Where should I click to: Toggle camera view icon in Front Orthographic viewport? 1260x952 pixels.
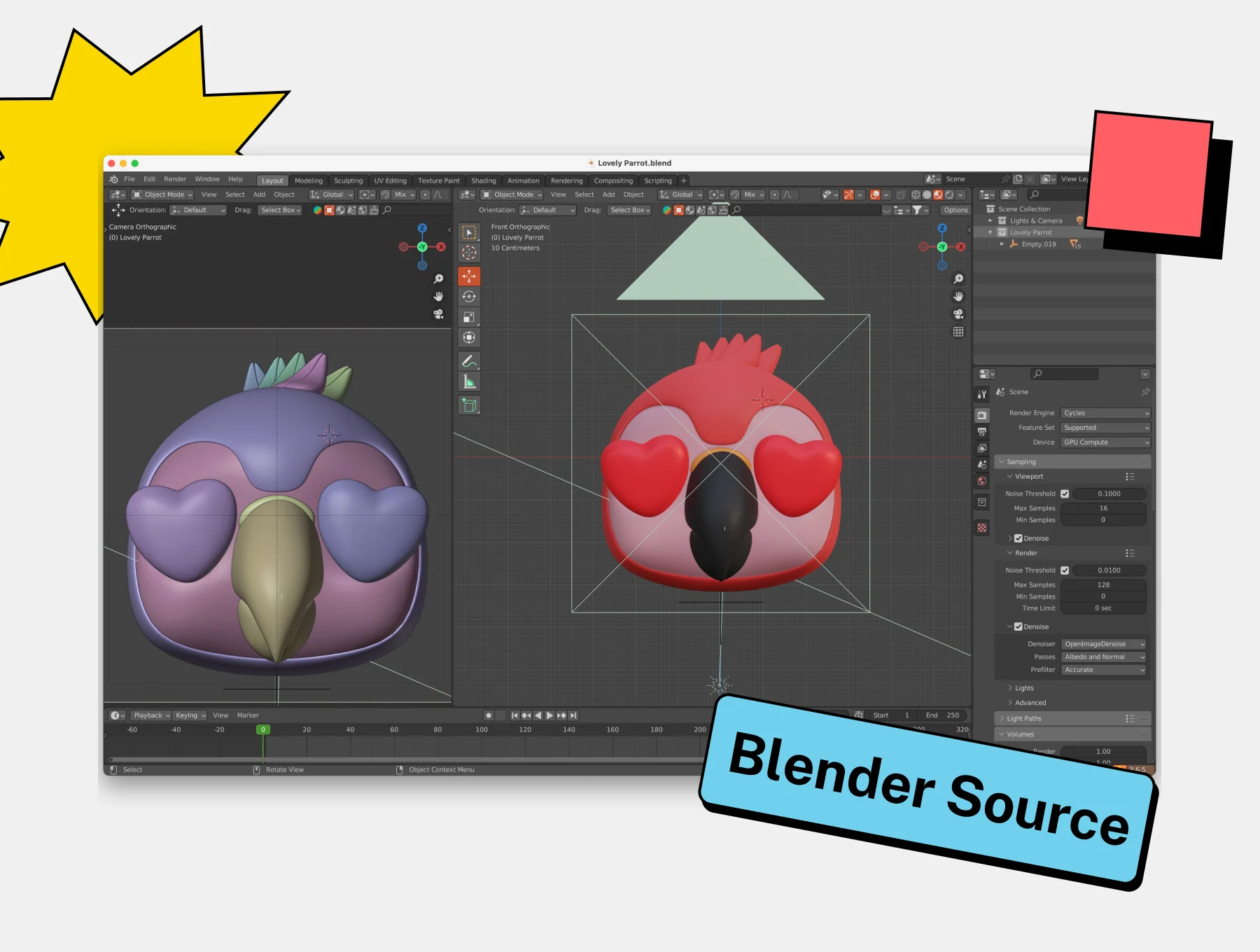pos(958,314)
